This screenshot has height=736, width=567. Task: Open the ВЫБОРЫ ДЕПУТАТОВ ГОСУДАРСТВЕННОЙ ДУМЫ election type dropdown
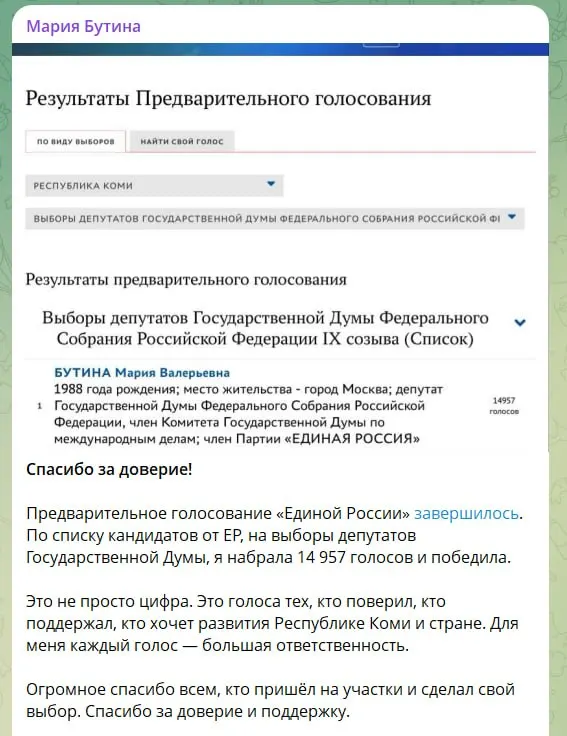coord(275,218)
